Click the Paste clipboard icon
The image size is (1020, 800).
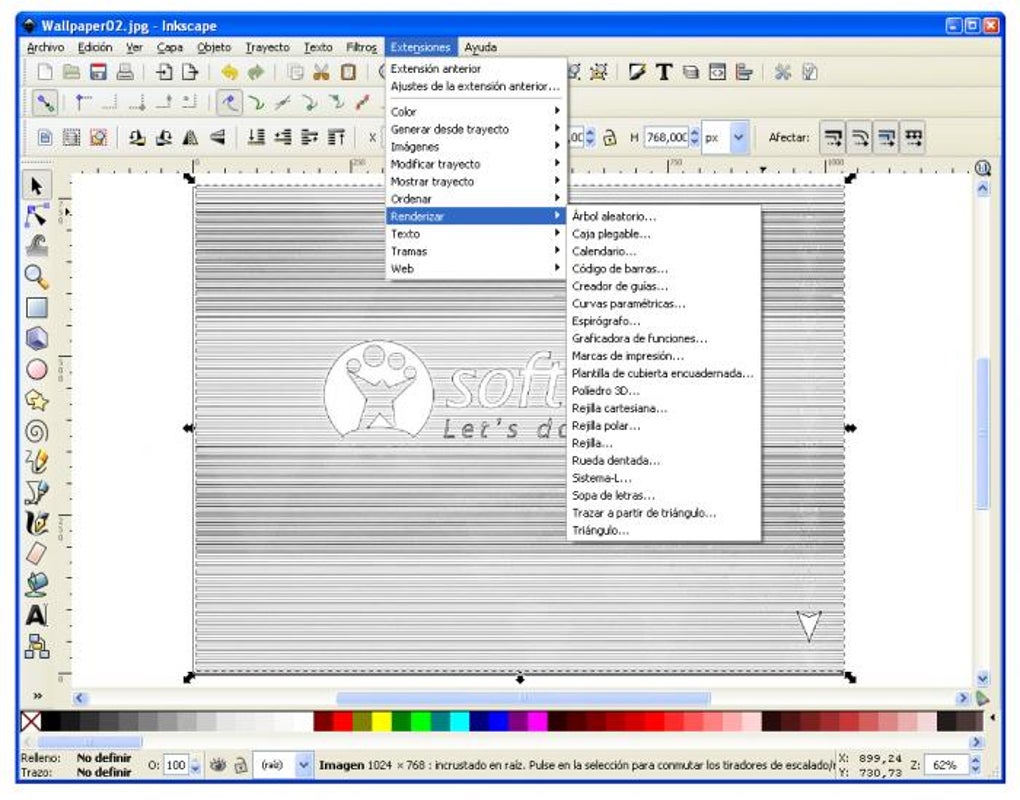pos(348,72)
